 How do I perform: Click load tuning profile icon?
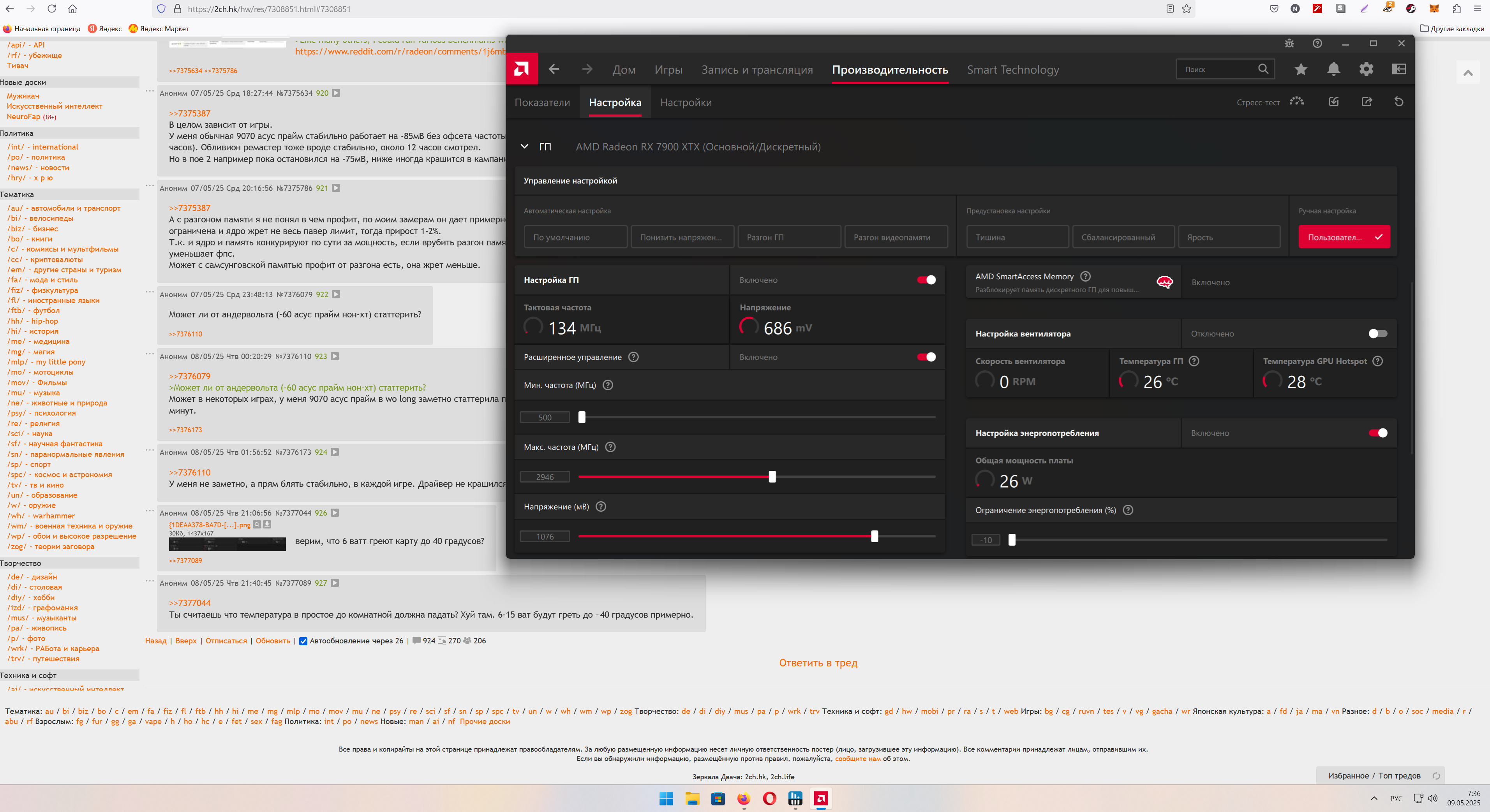(x=1334, y=102)
